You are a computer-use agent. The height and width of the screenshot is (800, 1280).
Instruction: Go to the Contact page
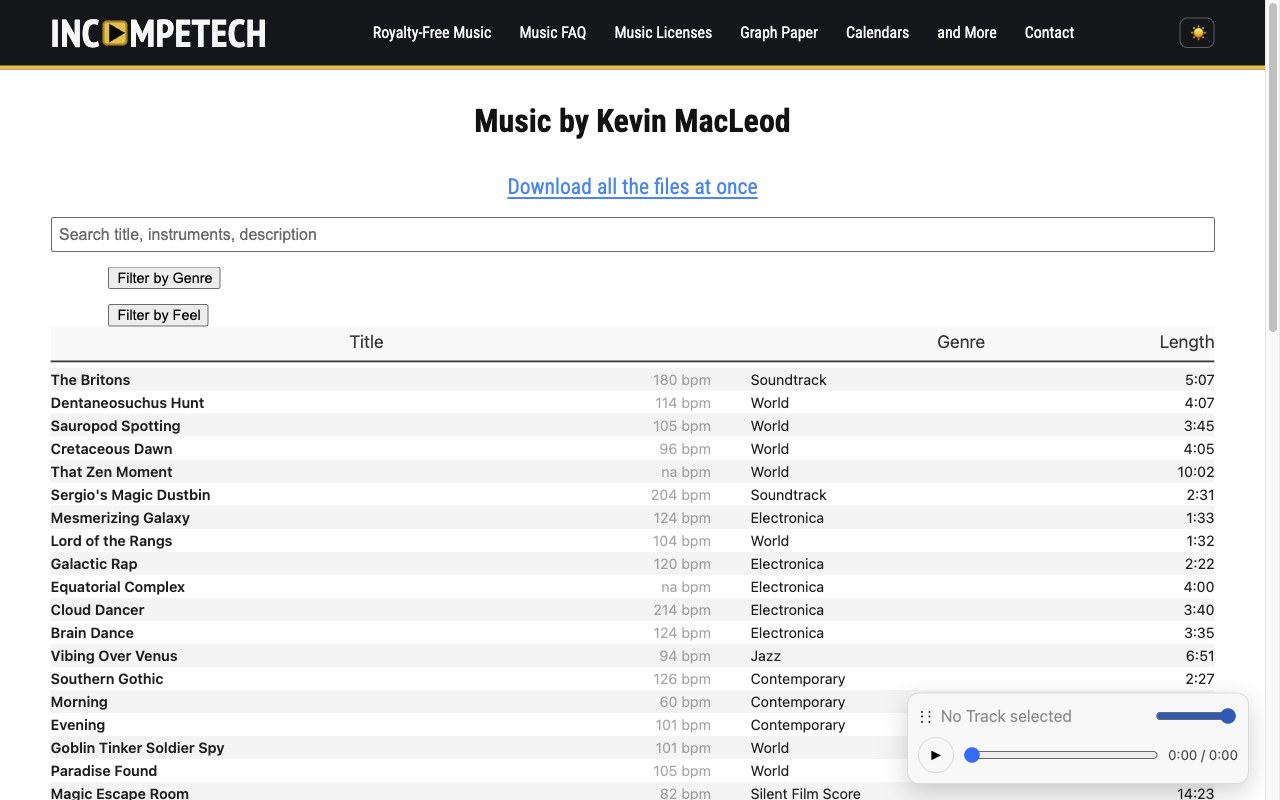(x=1049, y=33)
